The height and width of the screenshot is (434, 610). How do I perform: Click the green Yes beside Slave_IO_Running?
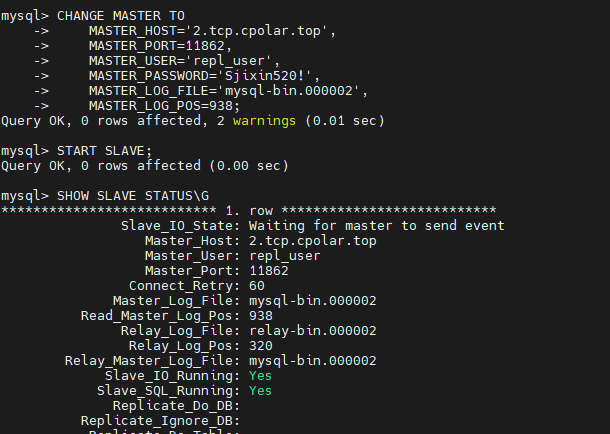coord(260,375)
